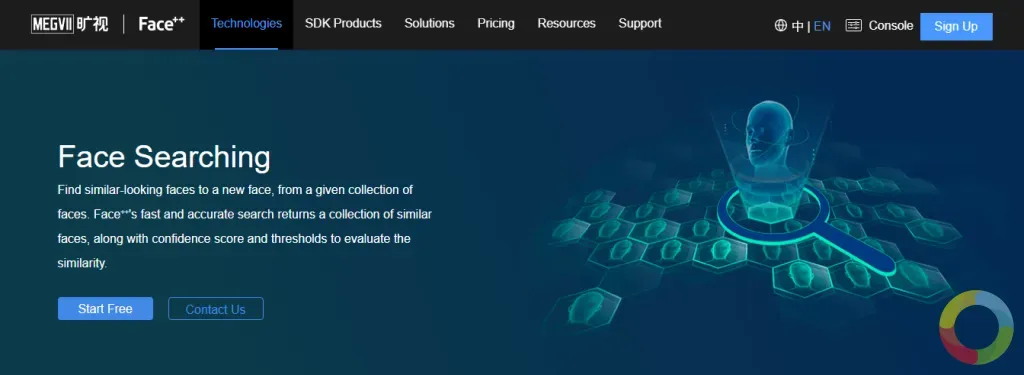Open the Console link
Screen dimensions: 1024x375
(x=890, y=26)
